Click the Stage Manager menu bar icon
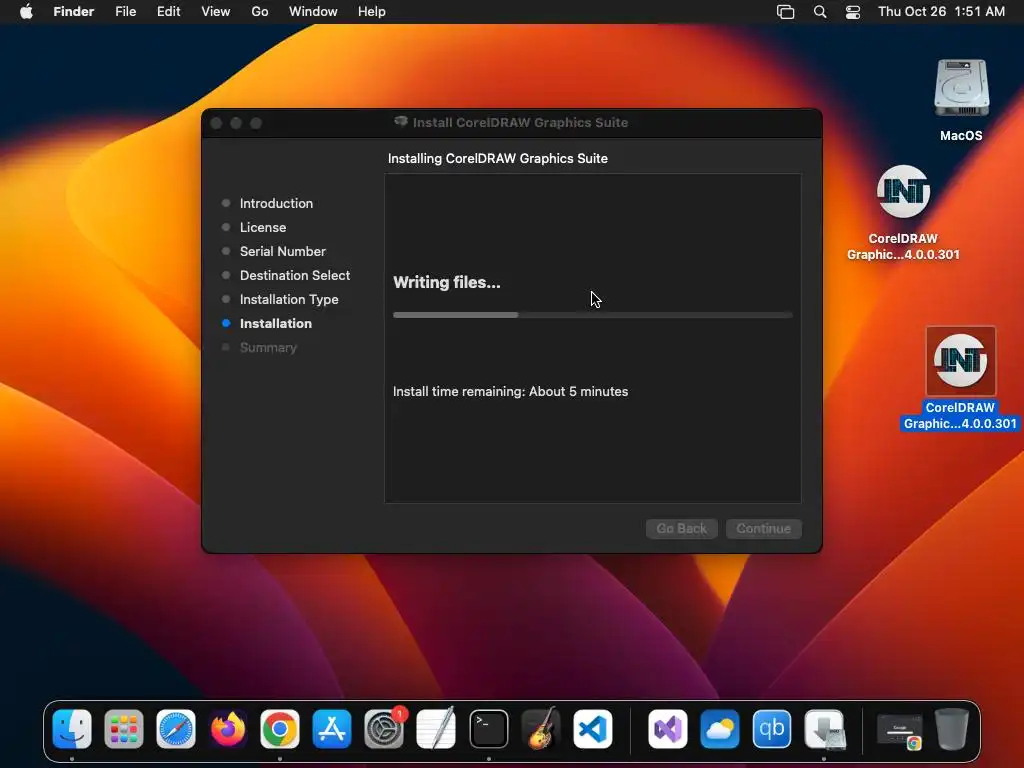Viewport: 1024px width, 768px height. (x=786, y=12)
